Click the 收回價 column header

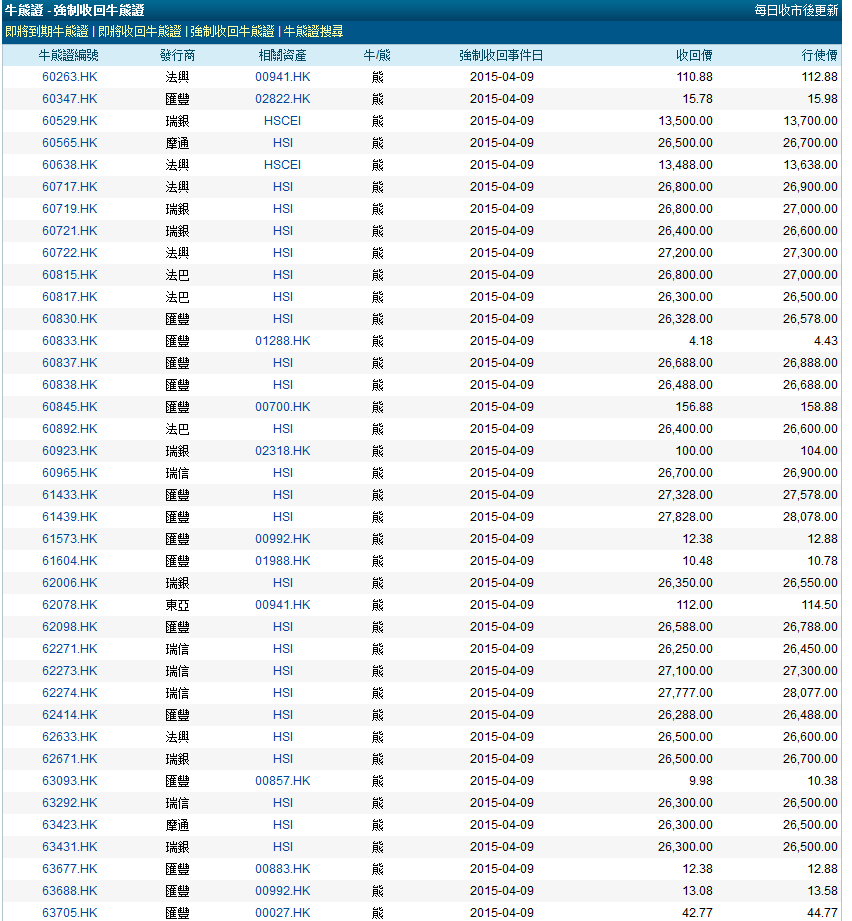[x=694, y=55]
